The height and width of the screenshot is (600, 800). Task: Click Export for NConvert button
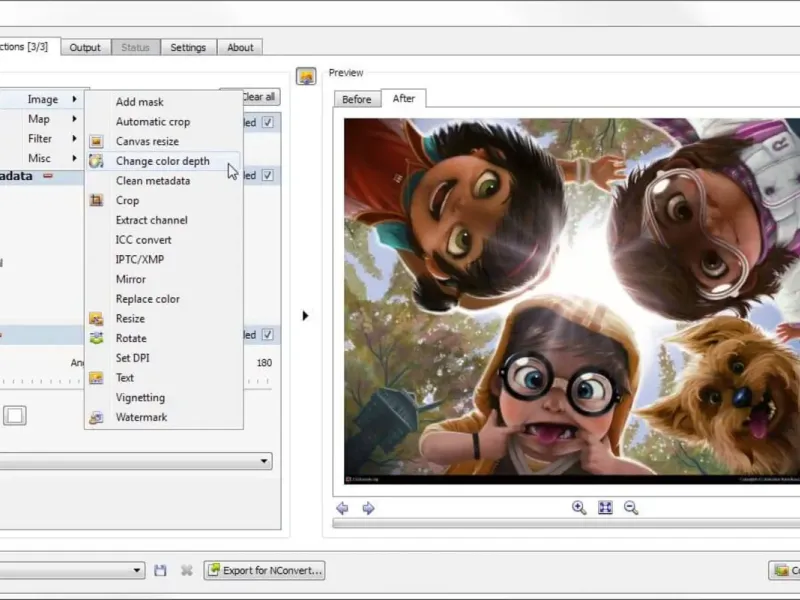click(264, 570)
